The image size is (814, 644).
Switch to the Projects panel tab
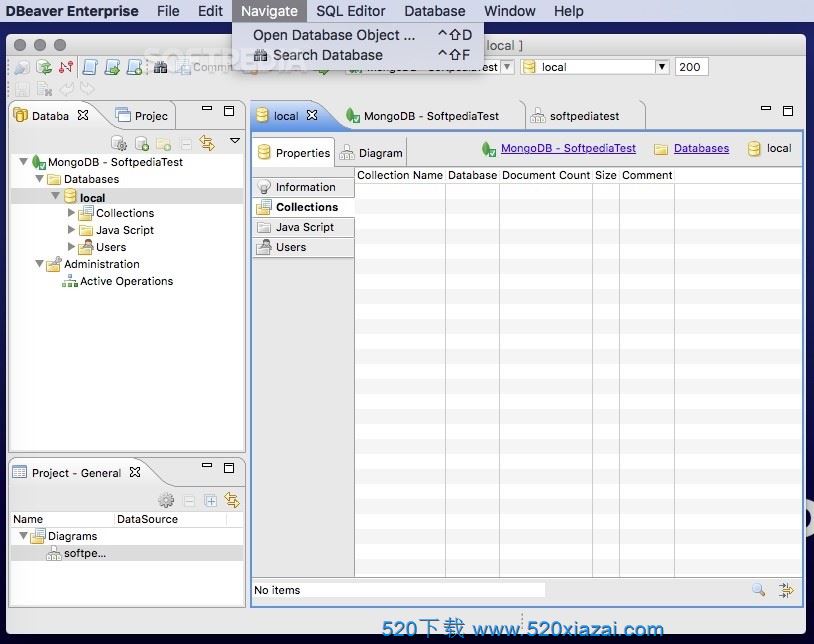(x=142, y=116)
